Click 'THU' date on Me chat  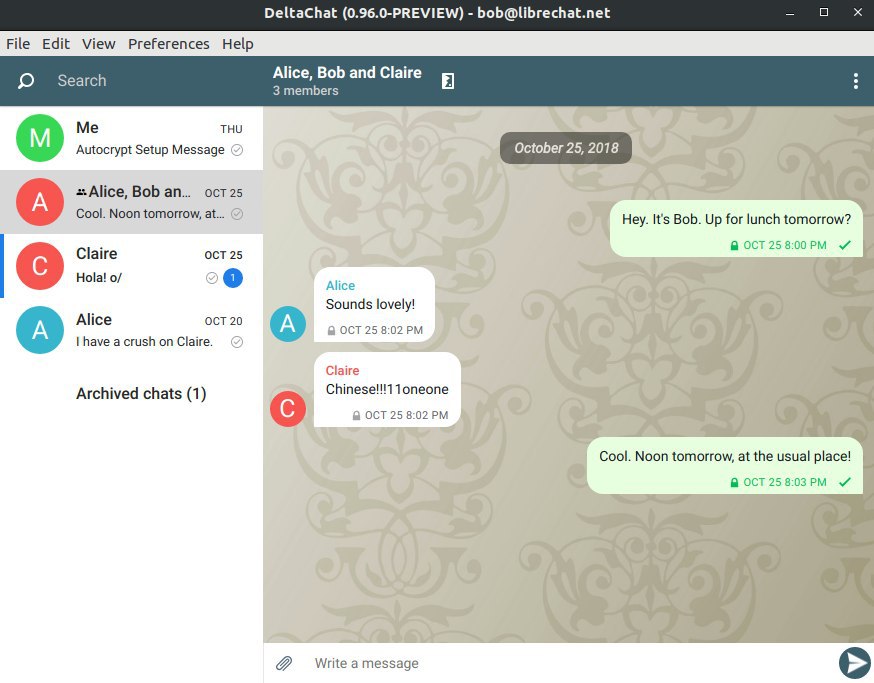pyautogui.click(x=231, y=129)
